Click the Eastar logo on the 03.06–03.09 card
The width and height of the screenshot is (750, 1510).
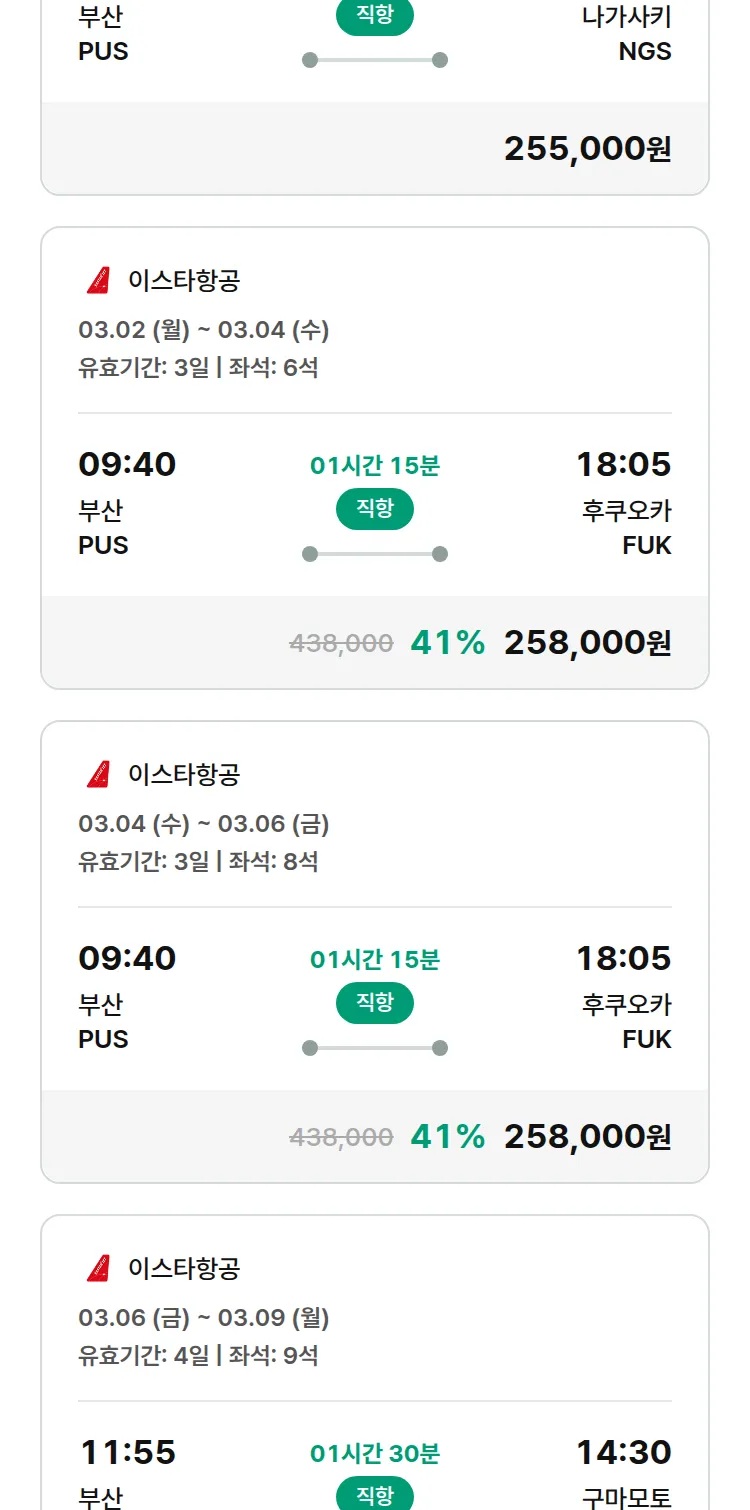[x=98, y=1269]
